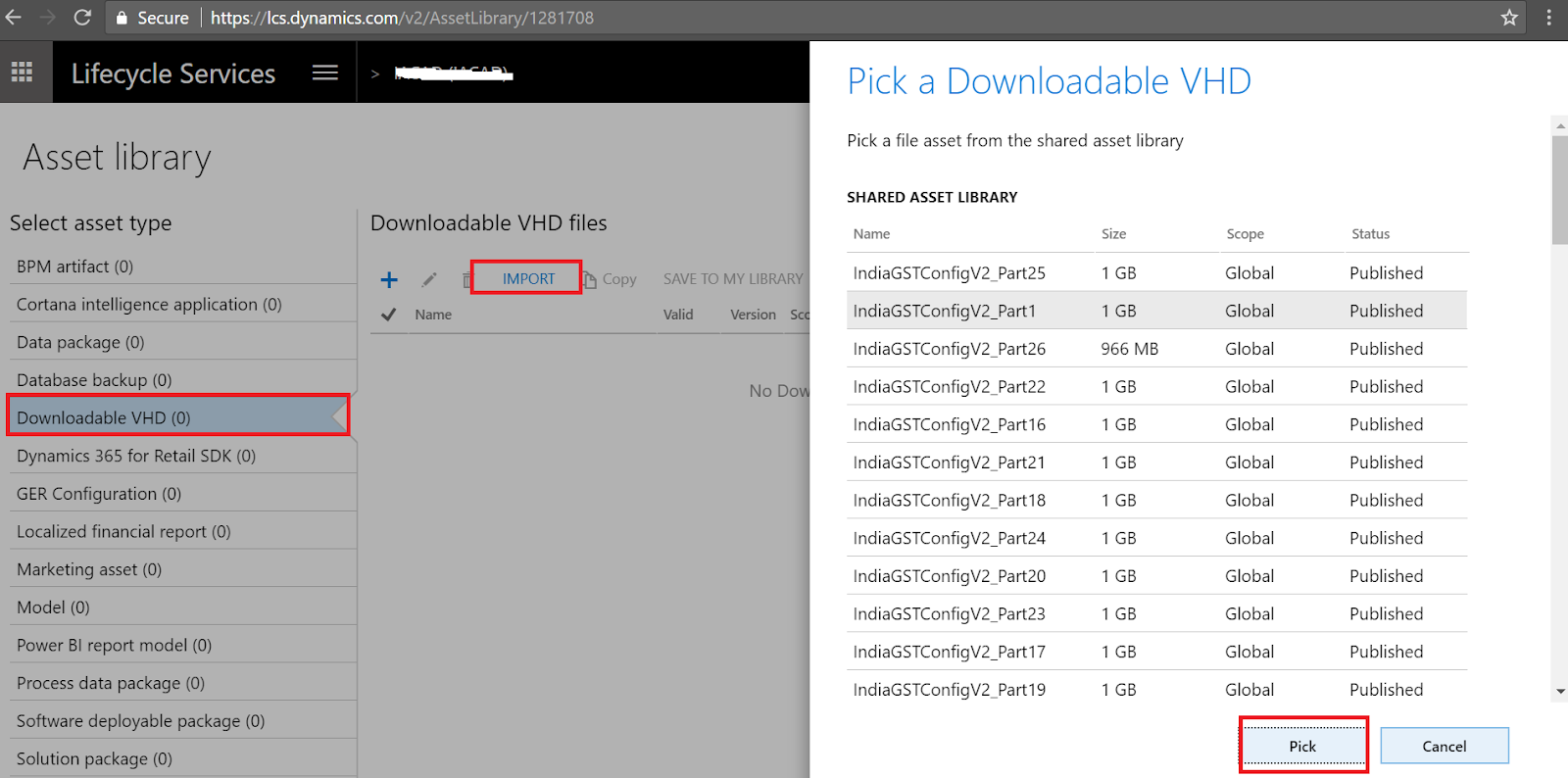Viewport: 1568px width, 778px height.
Task: Click the plus icon to add asset
Action: (x=389, y=279)
